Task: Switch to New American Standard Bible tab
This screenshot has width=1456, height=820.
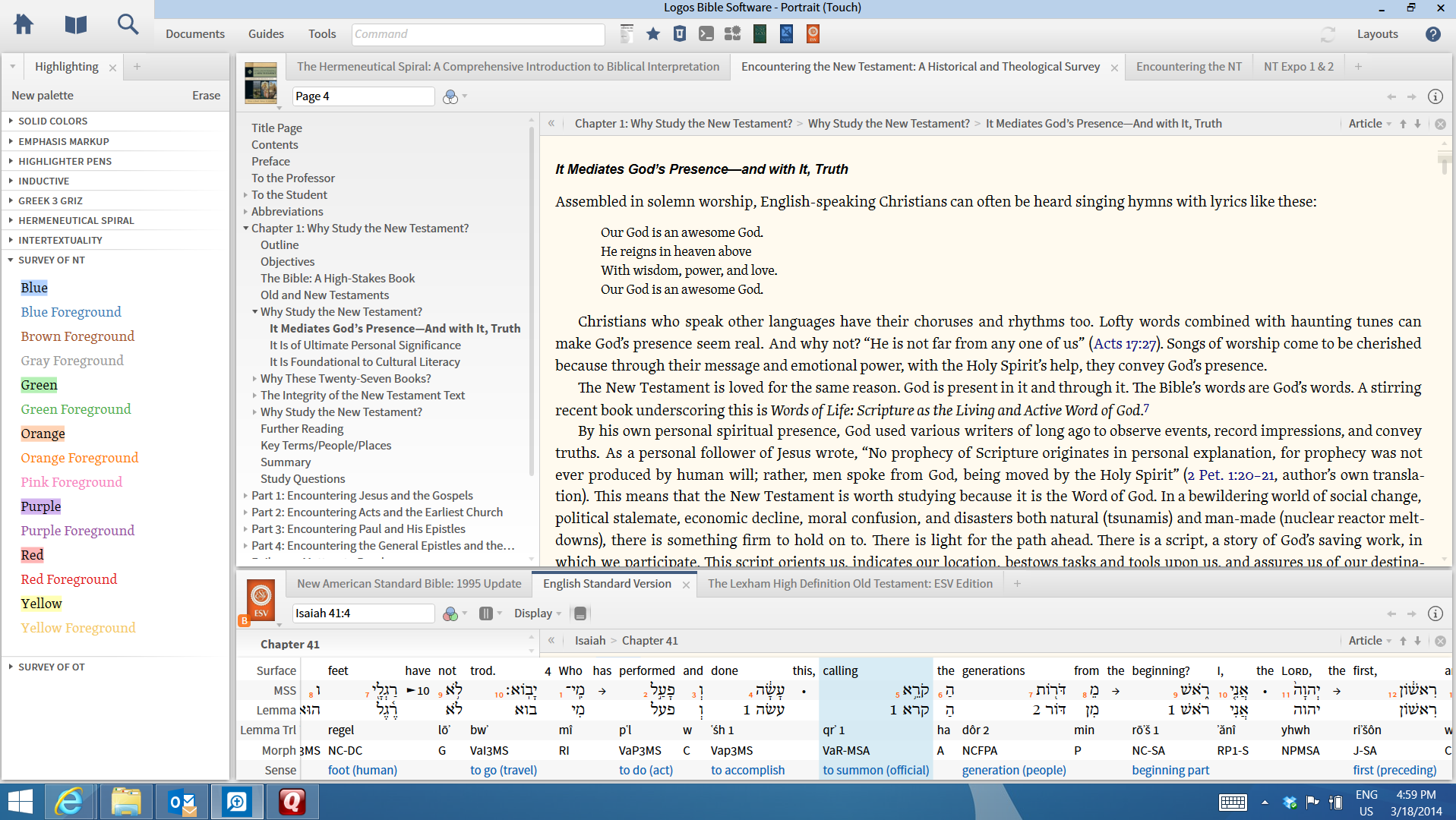Action: click(x=409, y=584)
